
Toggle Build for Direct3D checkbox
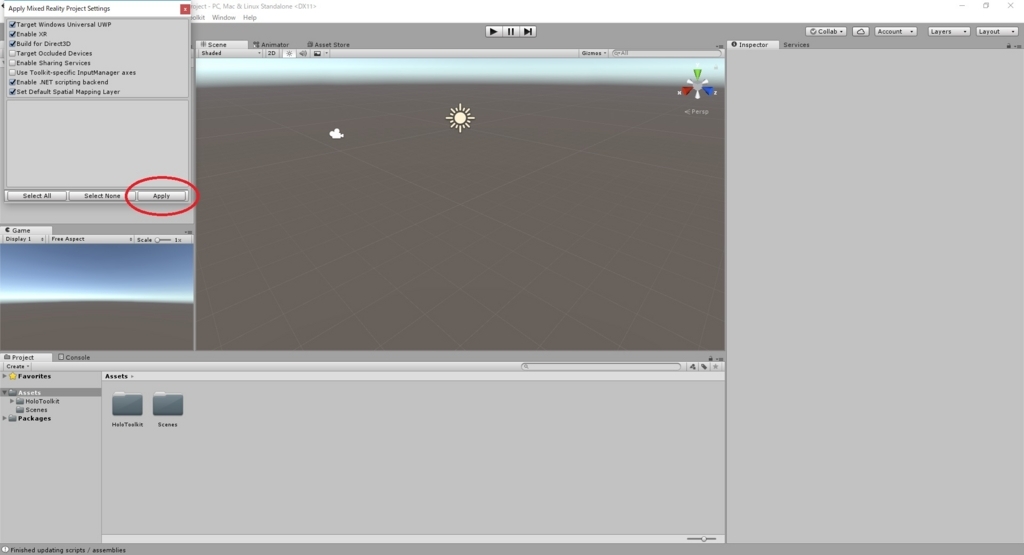(x=12, y=44)
